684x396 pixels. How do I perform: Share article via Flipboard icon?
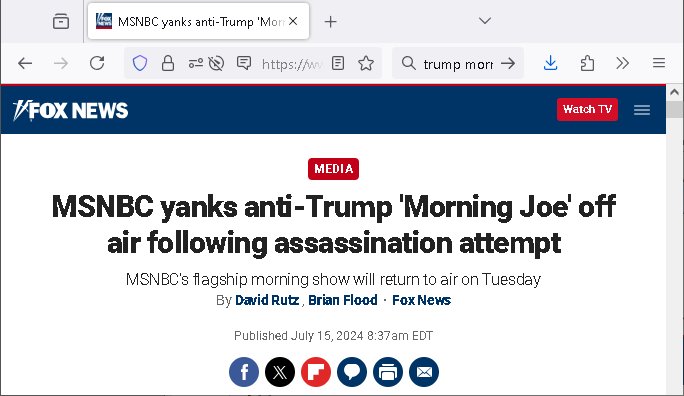point(316,372)
